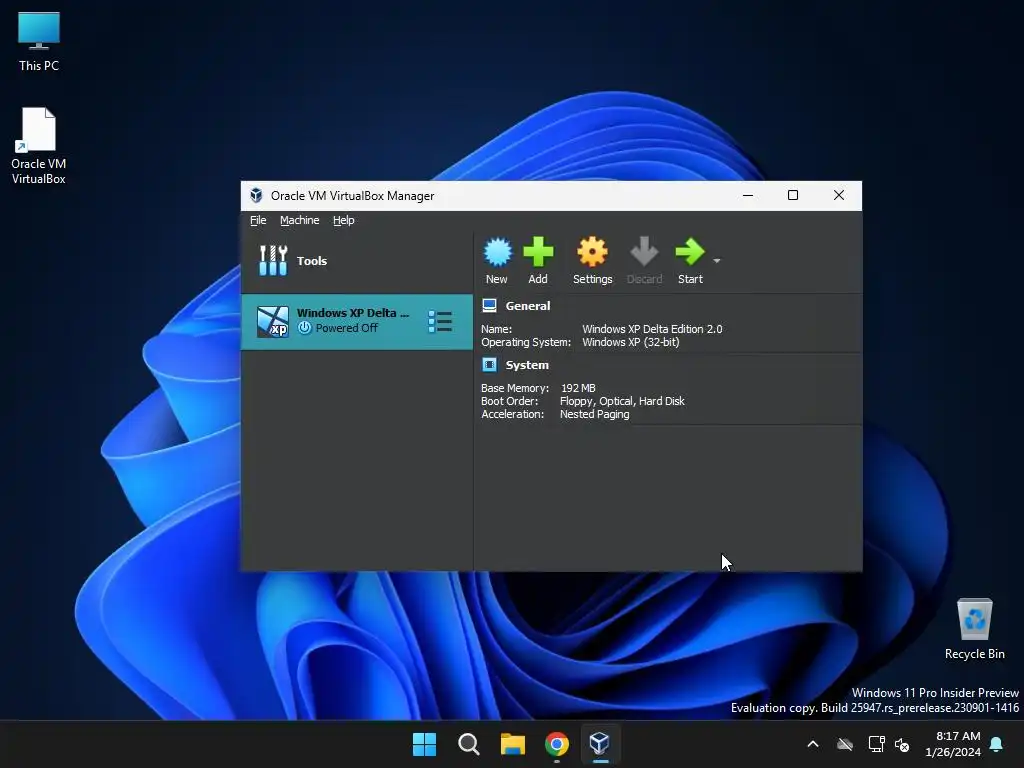This screenshot has height=768, width=1024.
Task: Open the notification bell icon
Action: click(997, 744)
